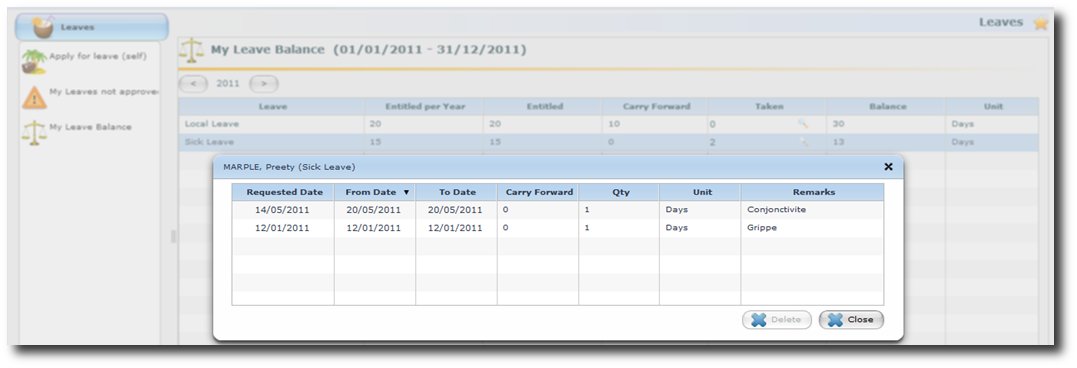Click the Close button in the dialog
This screenshot has width=1077, height=368.
pos(851,320)
